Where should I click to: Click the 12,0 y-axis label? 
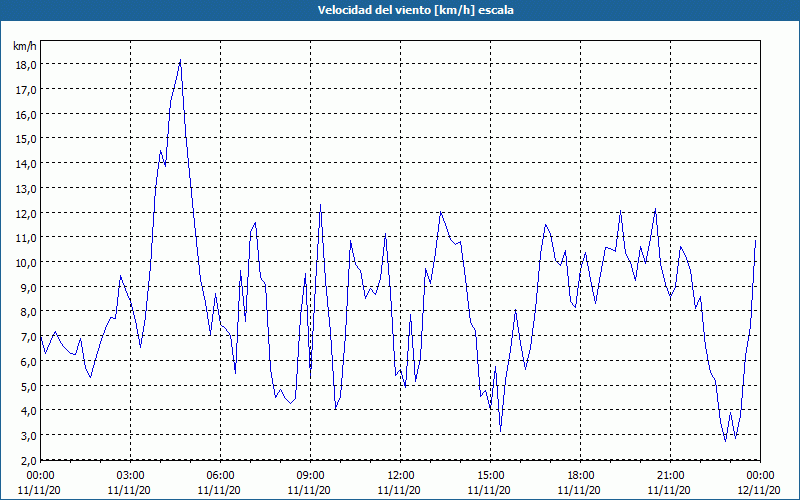click(x=26, y=213)
